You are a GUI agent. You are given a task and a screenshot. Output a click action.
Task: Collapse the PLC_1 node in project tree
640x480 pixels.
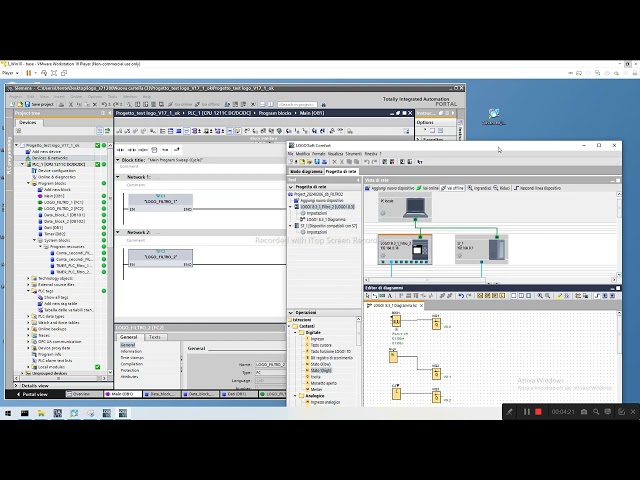pos(22,164)
